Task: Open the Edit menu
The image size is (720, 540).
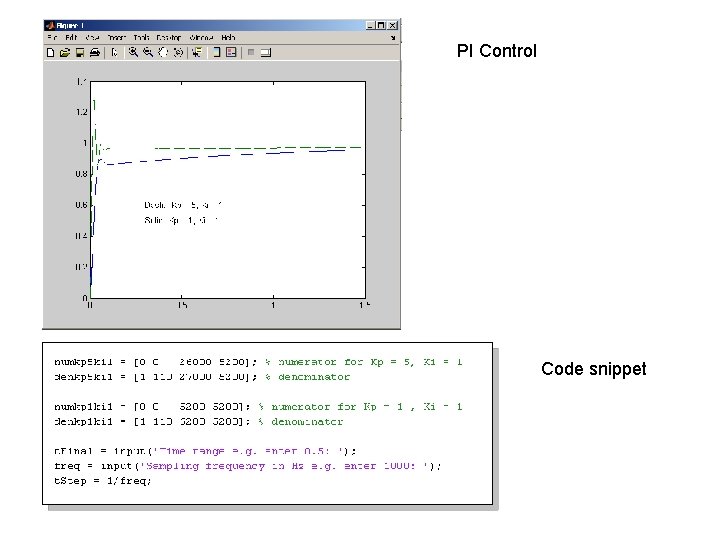Action: pyautogui.click(x=71, y=38)
